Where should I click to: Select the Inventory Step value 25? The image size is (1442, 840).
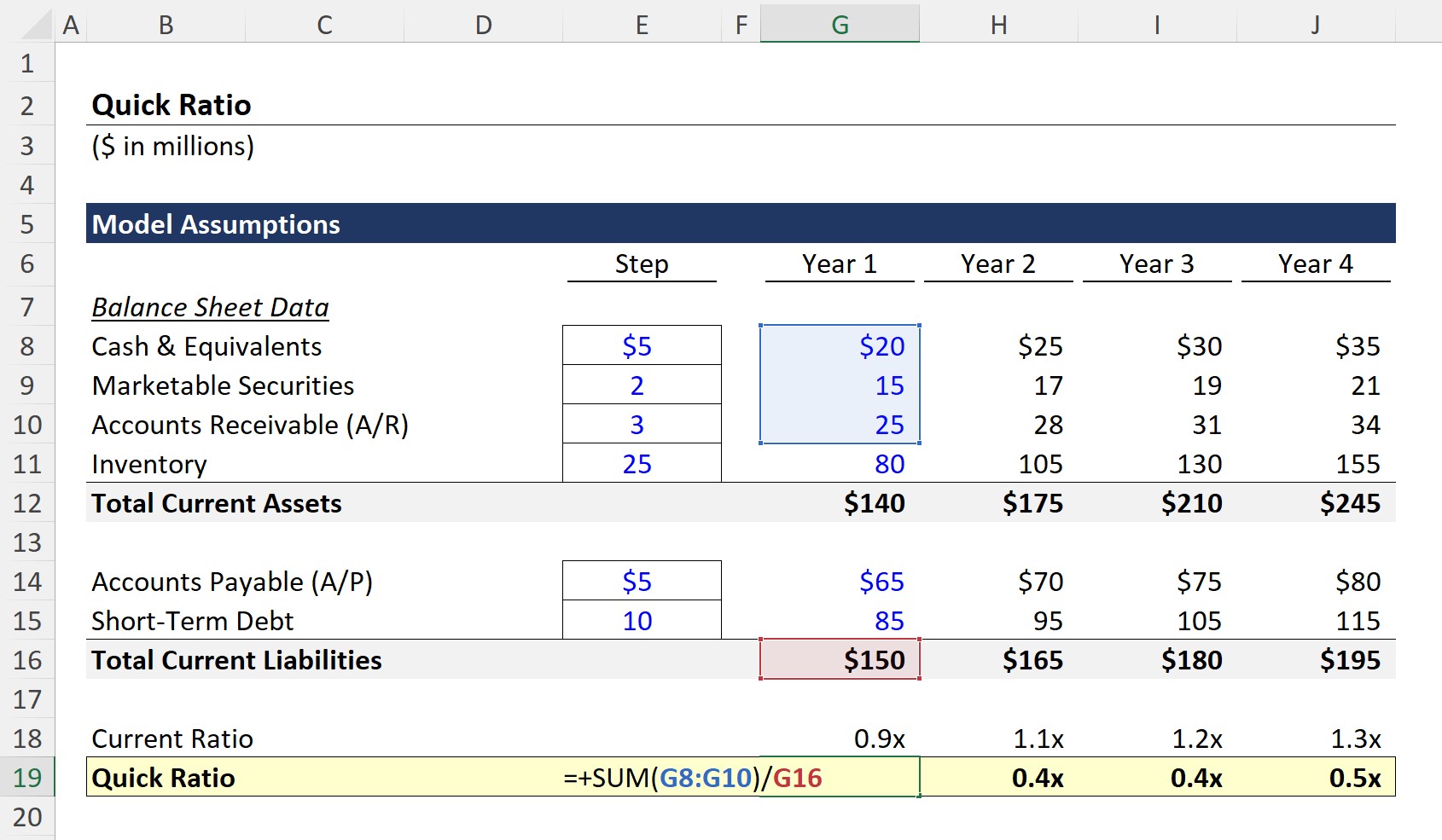pyautogui.click(x=640, y=463)
